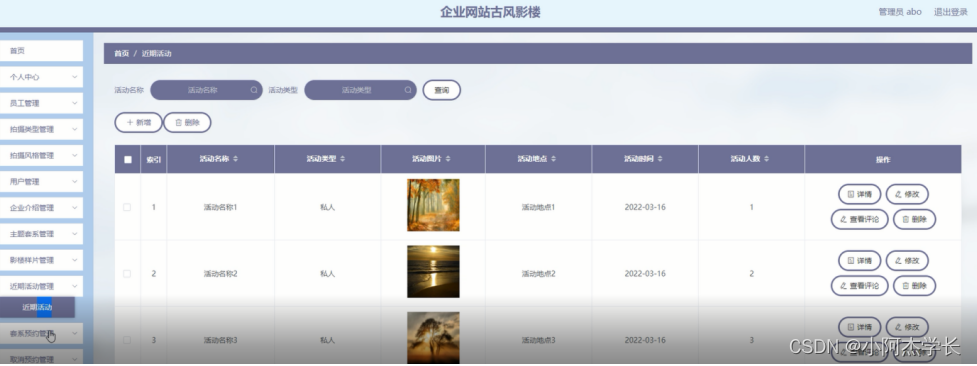
Task: Select the 近期活动 submenu item
Action: (37, 307)
